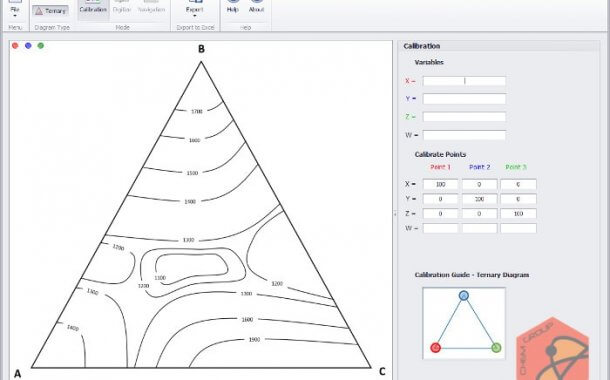Click the Z variable input field
Image resolution: width=610 pixels, height=380 pixels.
click(x=464, y=117)
